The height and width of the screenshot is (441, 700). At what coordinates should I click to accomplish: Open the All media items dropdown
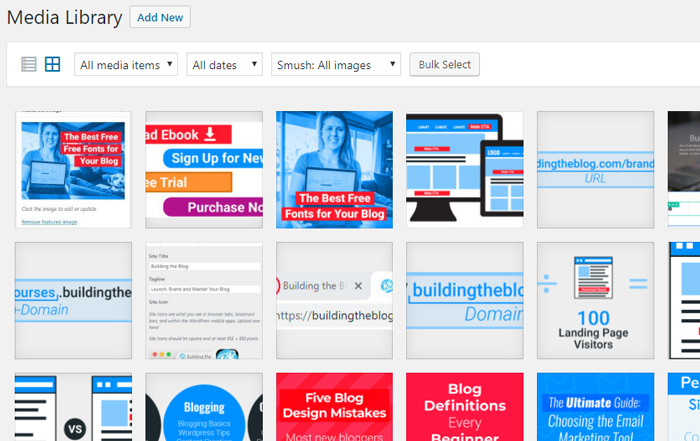tap(126, 65)
